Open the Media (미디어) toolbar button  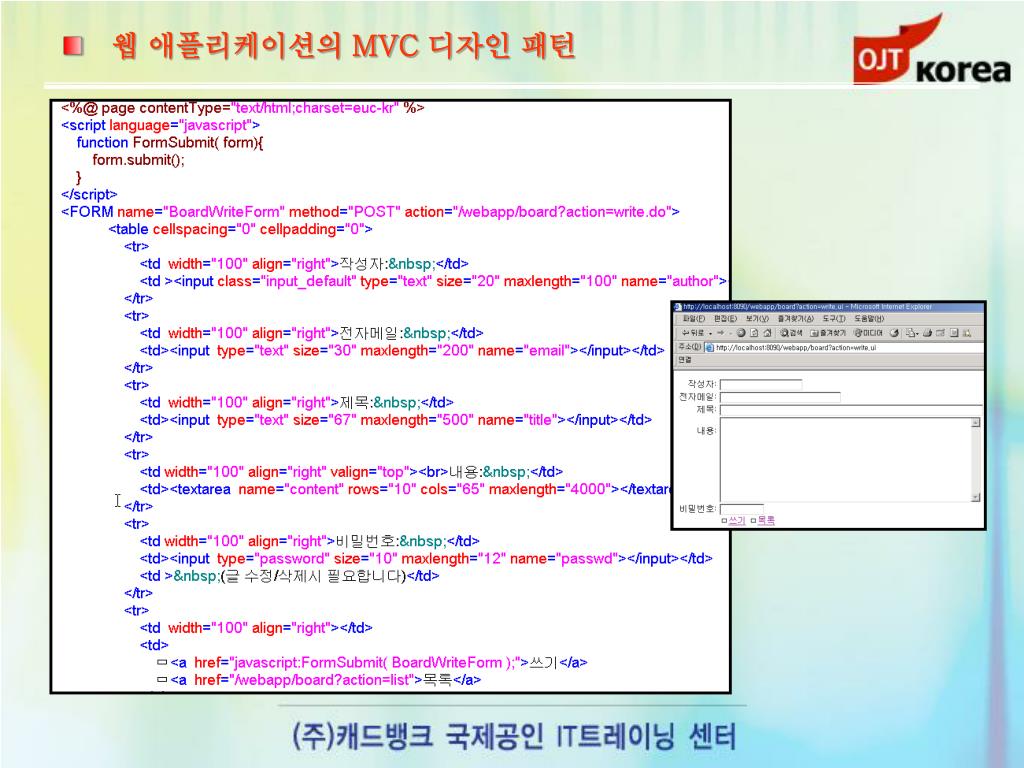[868, 332]
